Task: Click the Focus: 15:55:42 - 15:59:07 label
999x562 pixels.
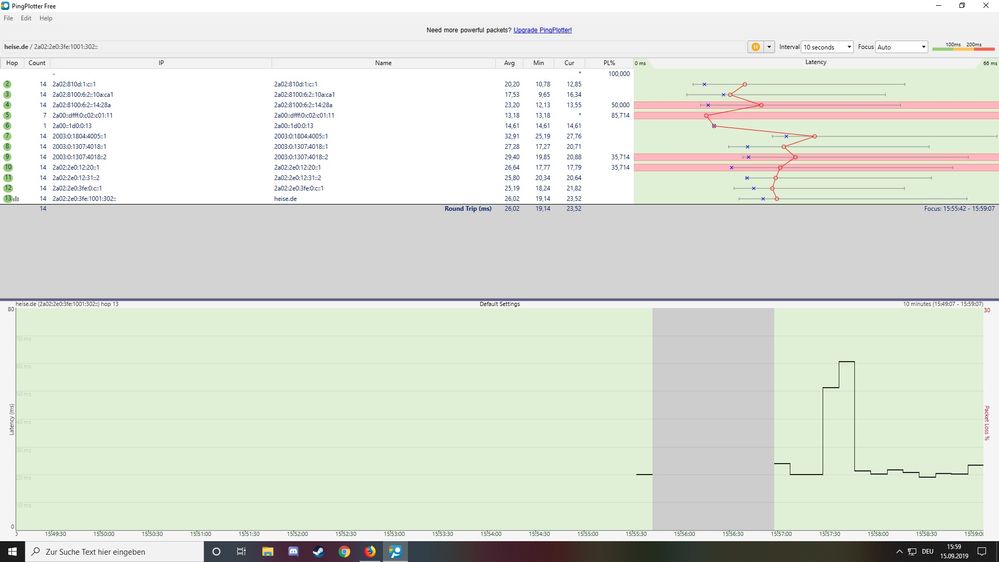Action: [x=959, y=208]
